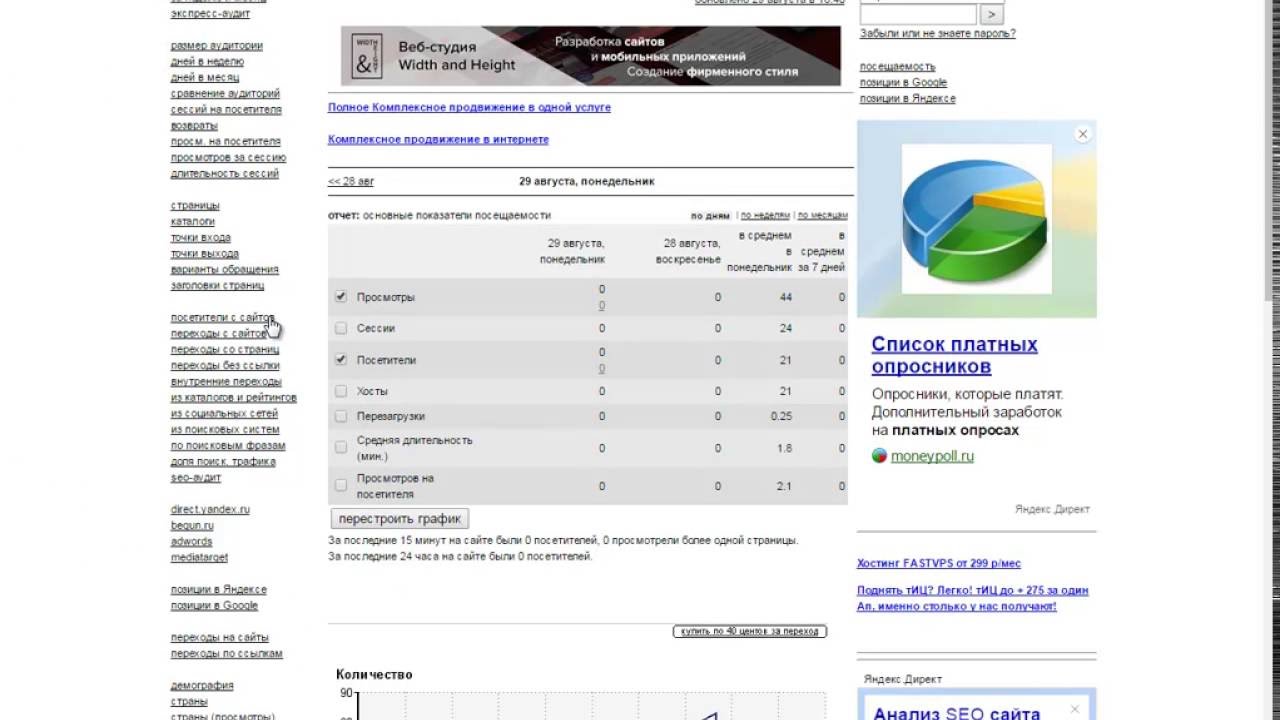
Task: Go back to << 28 авг
Action: 351,182
